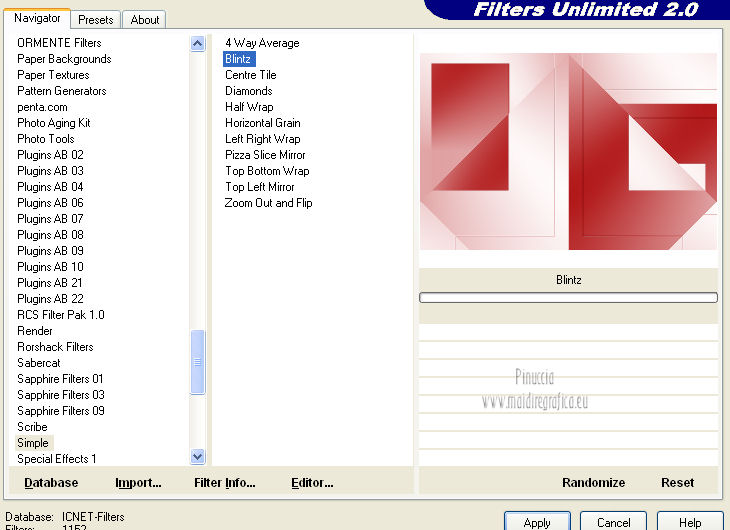Click the red filter preview image
Screen dimensions: 730x530
point(568,151)
